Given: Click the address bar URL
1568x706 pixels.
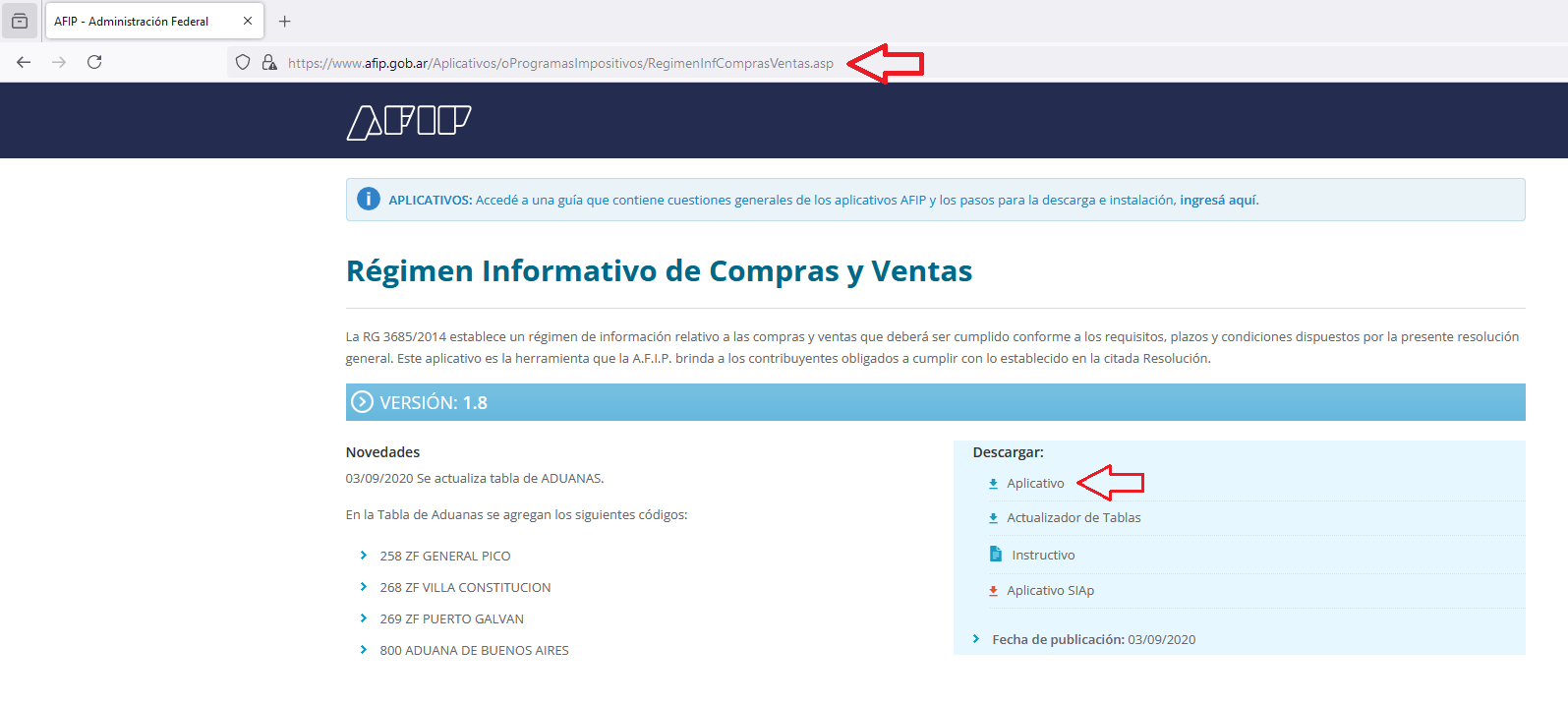Looking at the screenshot, I should point(560,63).
